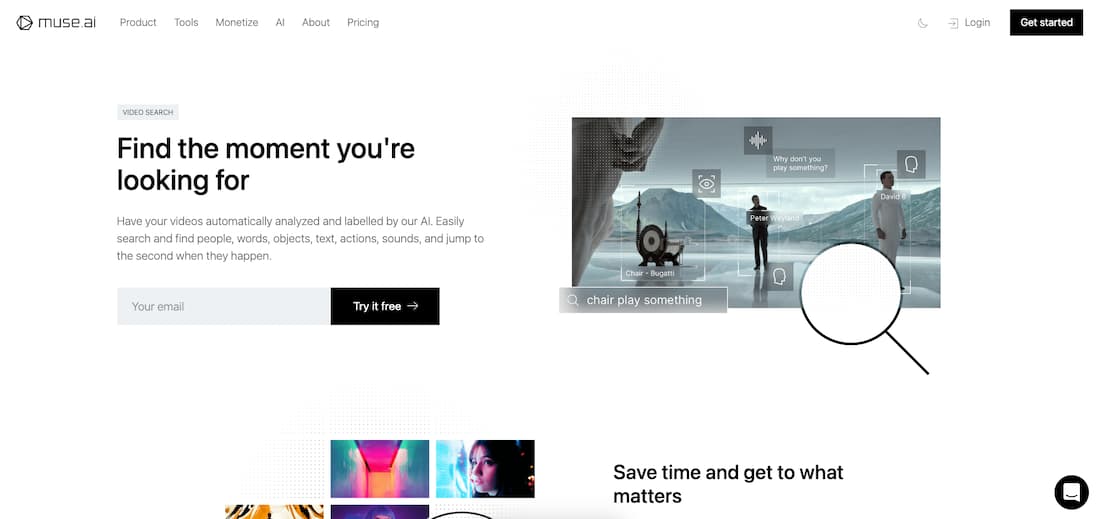Click the eye vision icon in the illustration
1100x519 pixels.
click(x=706, y=184)
